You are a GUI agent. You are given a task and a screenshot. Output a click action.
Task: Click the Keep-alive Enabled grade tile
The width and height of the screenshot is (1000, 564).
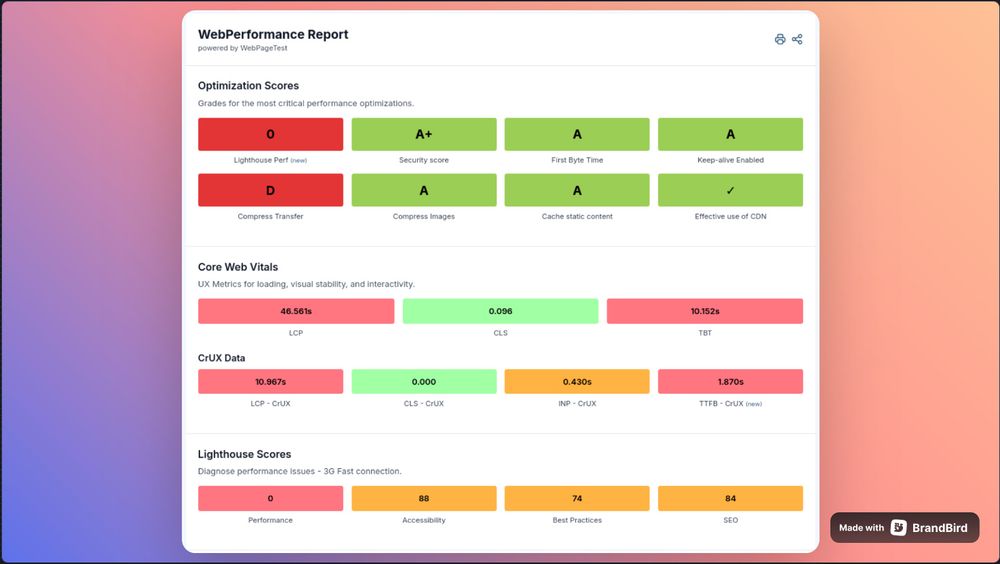click(730, 134)
